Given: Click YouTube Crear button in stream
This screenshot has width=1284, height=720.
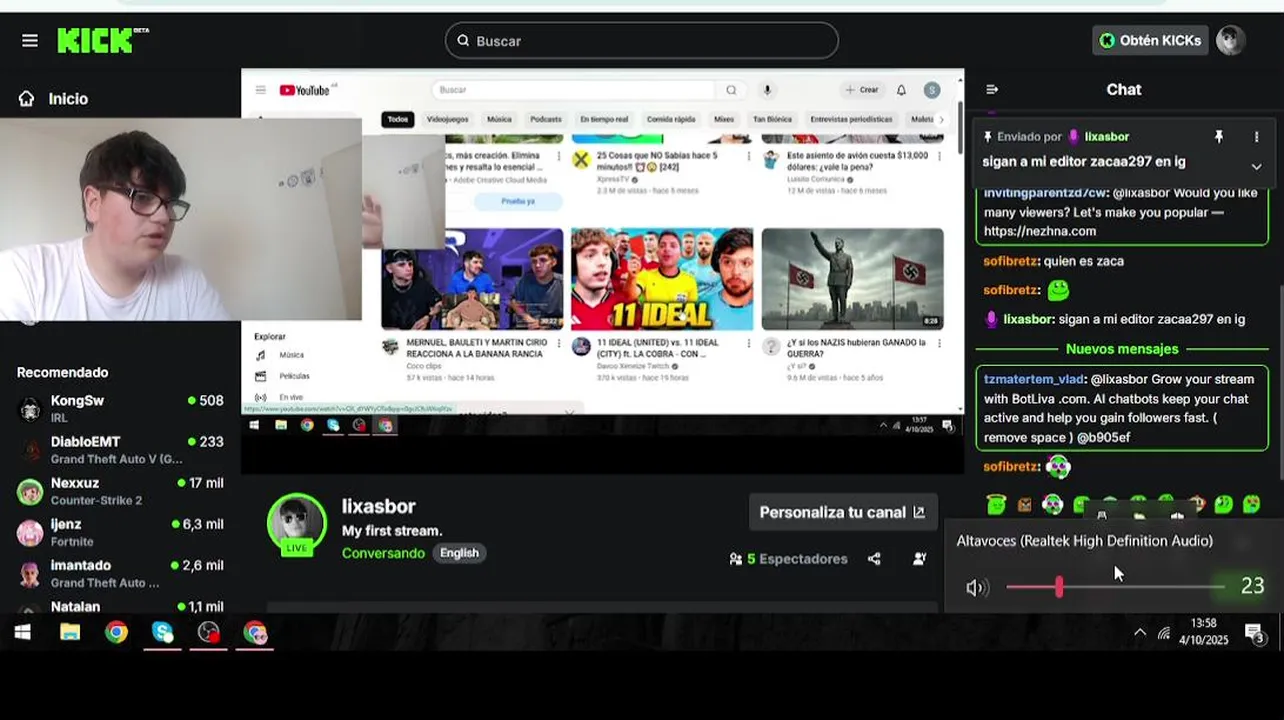Looking at the screenshot, I should click(x=862, y=90).
